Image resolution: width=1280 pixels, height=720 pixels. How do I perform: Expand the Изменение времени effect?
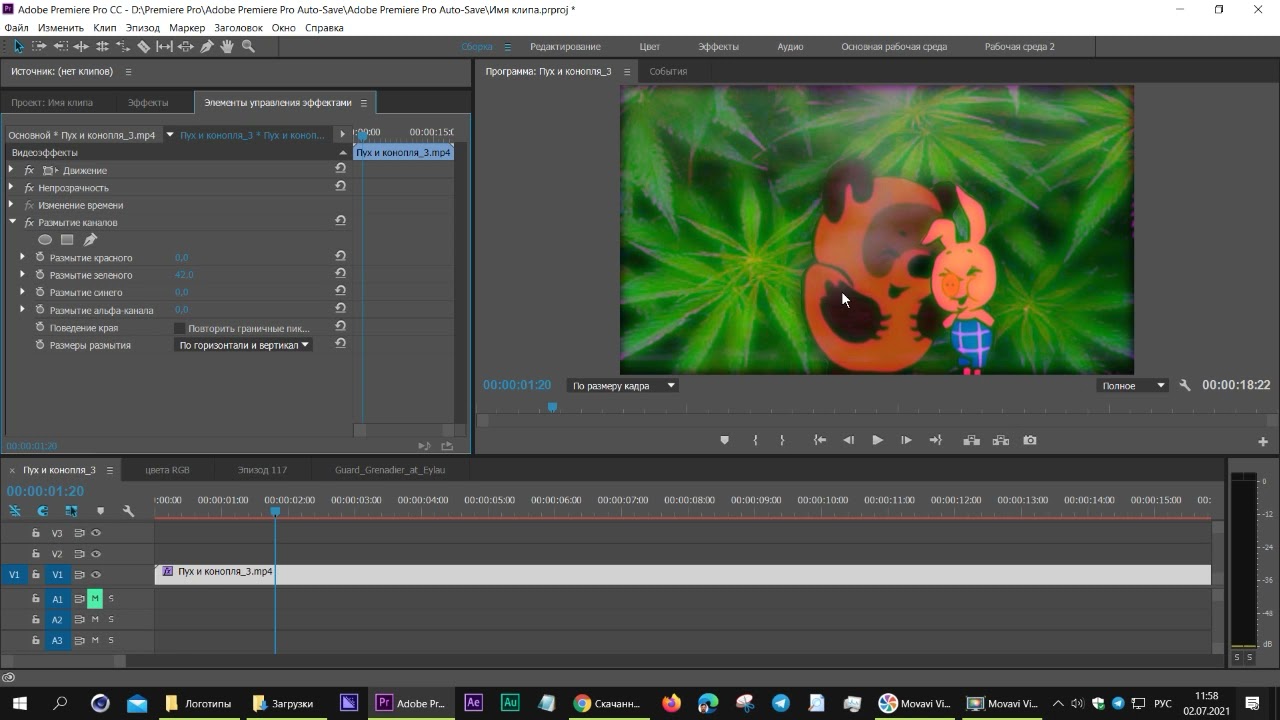[11, 205]
